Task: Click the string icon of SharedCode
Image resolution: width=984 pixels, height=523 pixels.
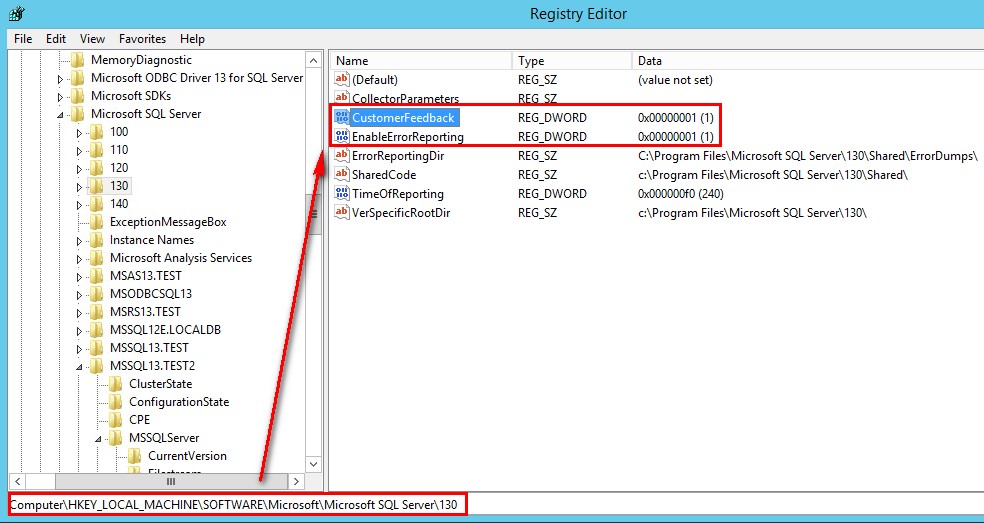Action: [341, 175]
